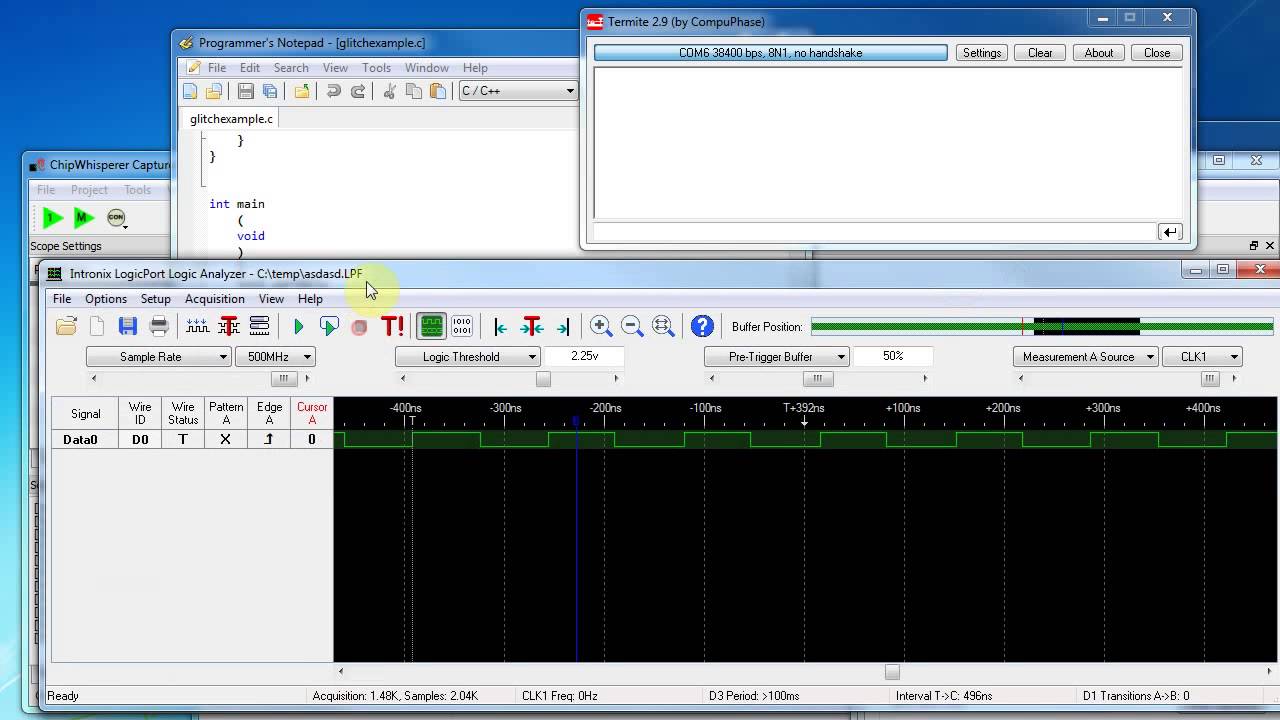This screenshot has height=720, width=1280.
Task: Click Termite send return-arrow button
Action: [x=1169, y=232]
